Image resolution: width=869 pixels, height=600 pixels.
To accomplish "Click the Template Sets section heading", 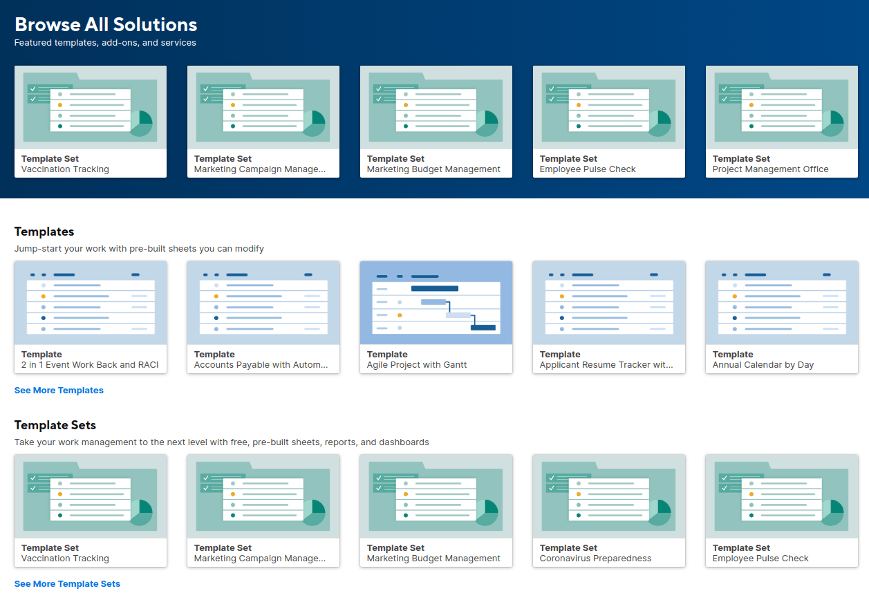I will coord(57,425).
